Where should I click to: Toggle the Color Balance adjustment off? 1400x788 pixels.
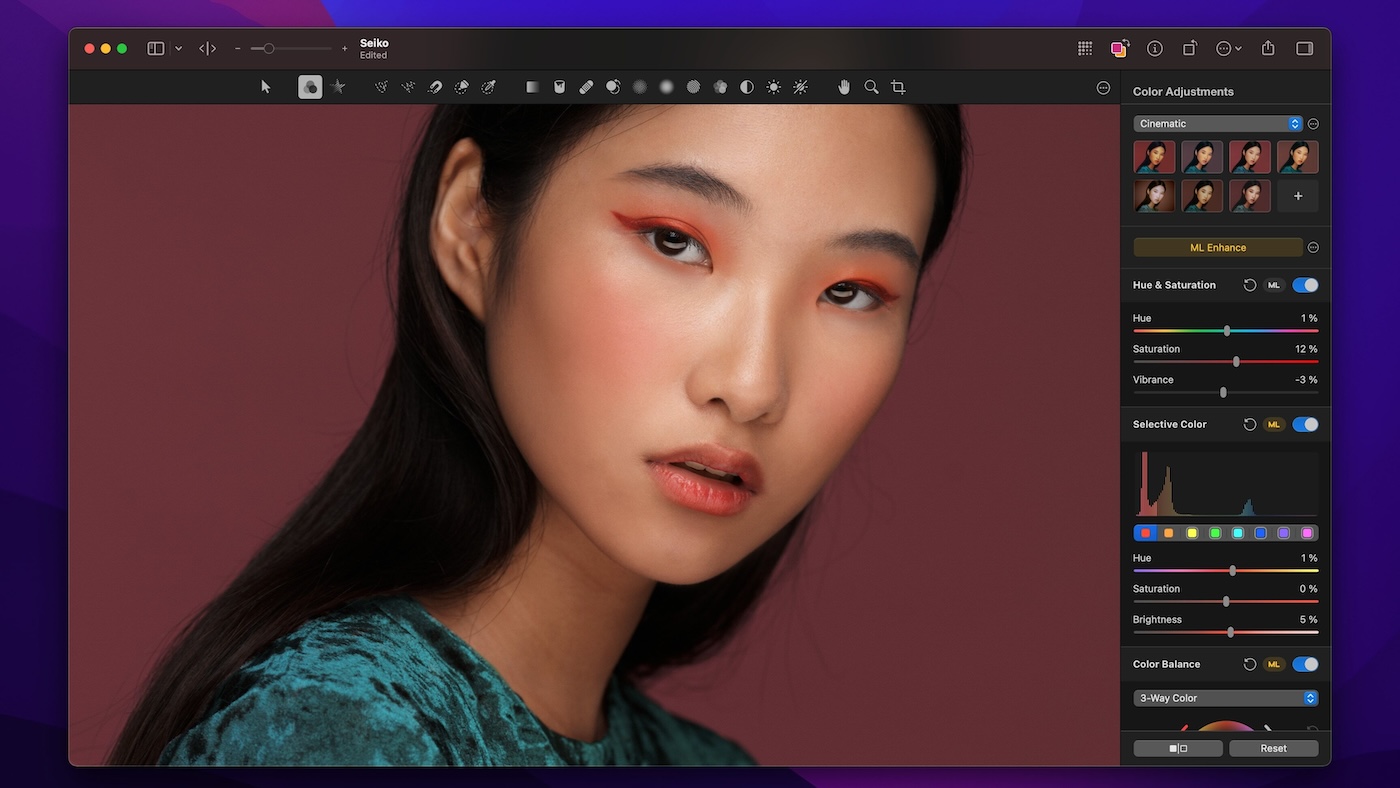click(x=1305, y=664)
